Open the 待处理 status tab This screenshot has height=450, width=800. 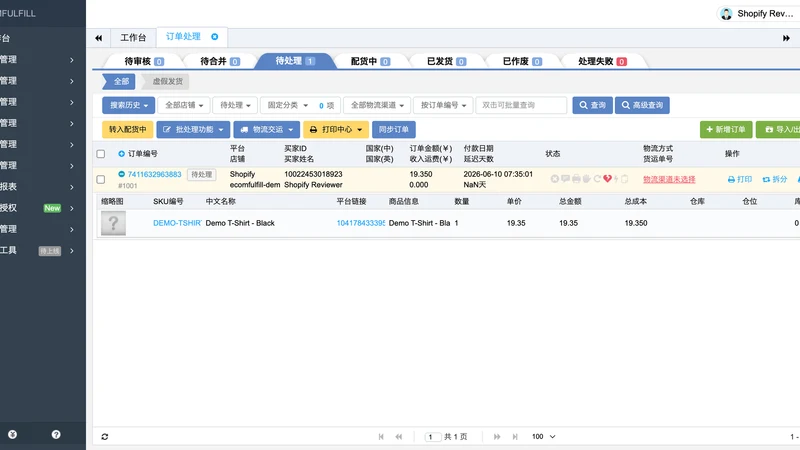click(295, 61)
